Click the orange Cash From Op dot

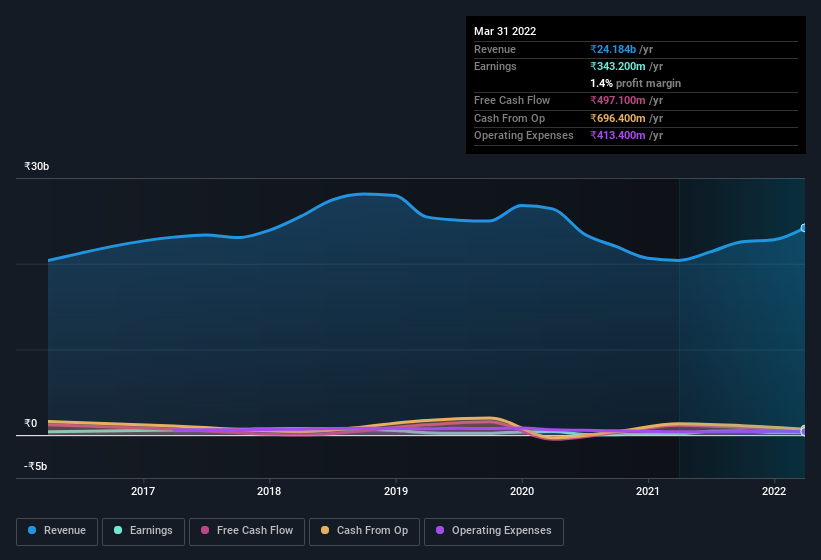[x=325, y=530]
